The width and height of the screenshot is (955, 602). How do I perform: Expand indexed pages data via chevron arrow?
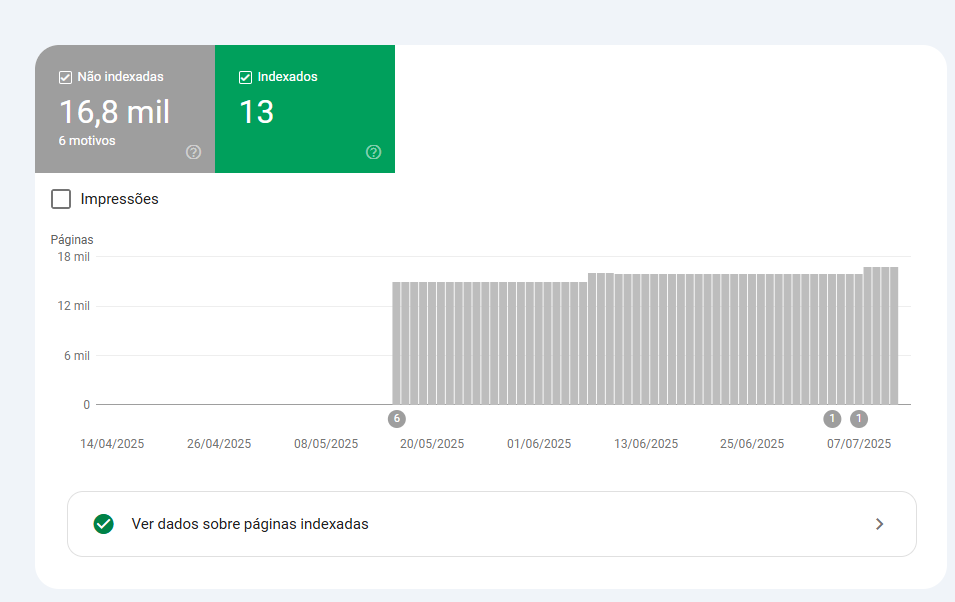pos(879,524)
